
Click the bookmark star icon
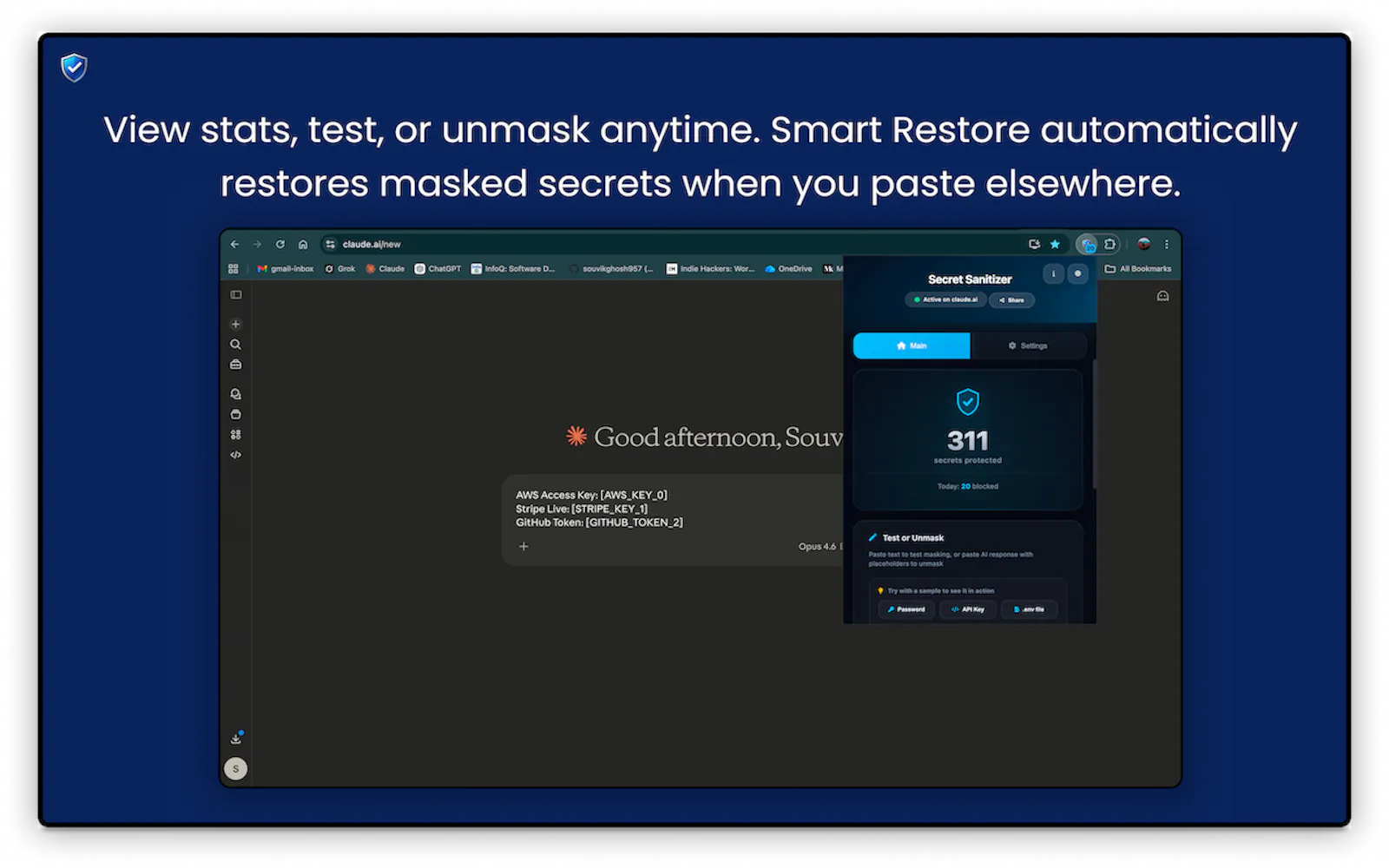1055,245
